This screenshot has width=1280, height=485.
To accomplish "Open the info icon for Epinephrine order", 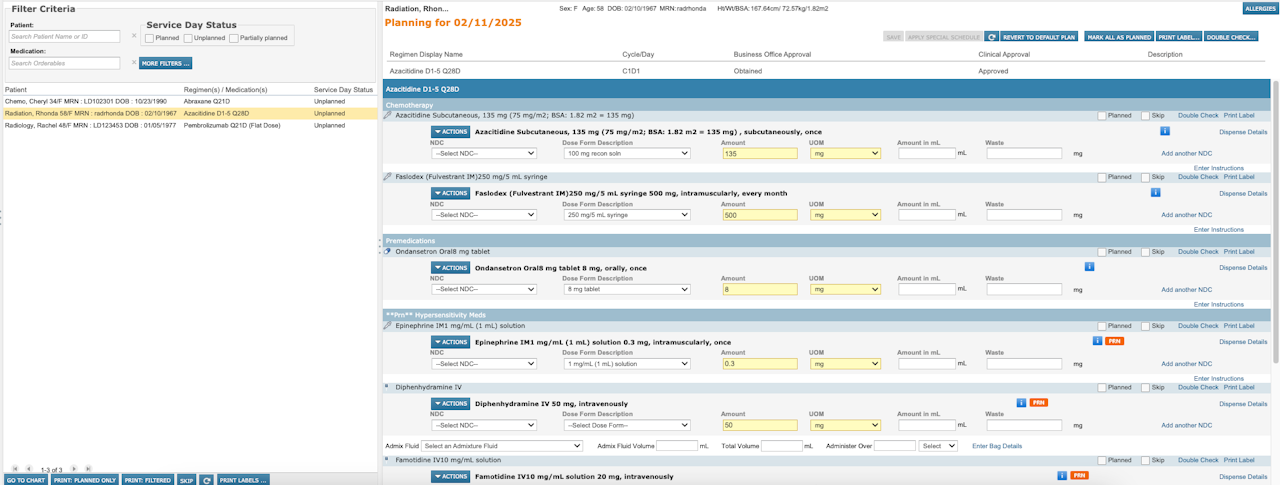I will 1097,341.
